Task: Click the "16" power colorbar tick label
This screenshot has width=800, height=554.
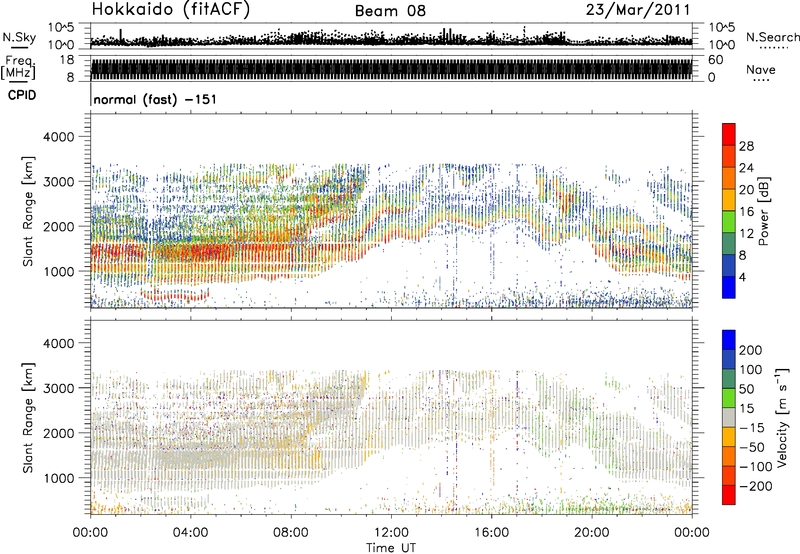Action: [x=746, y=212]
